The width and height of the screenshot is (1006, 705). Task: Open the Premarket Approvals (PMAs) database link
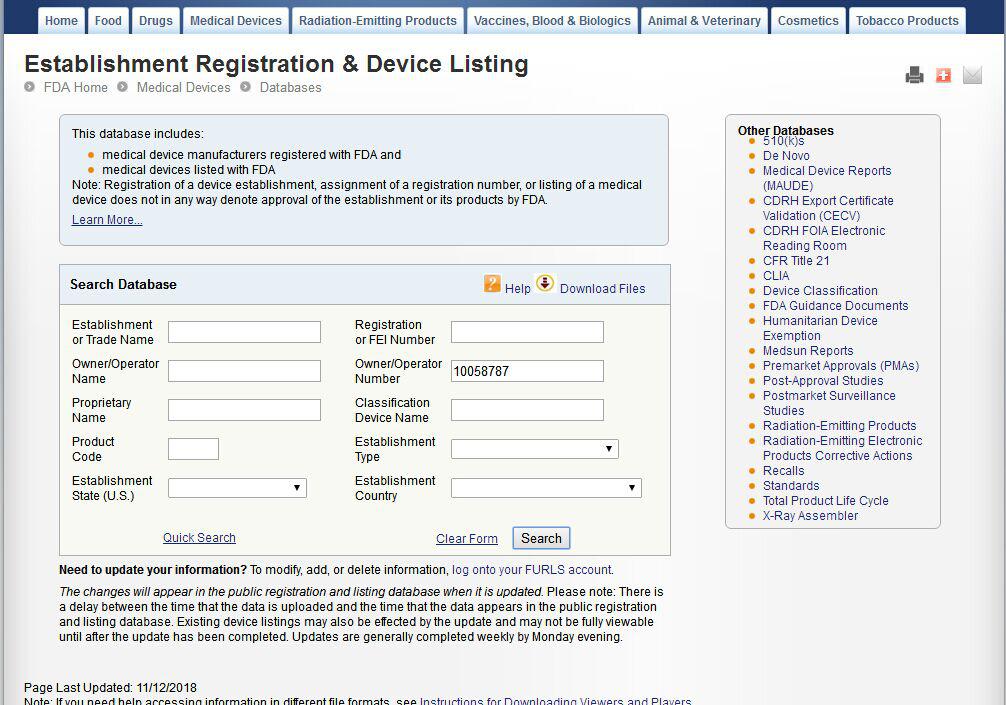(x=840, y=366)
